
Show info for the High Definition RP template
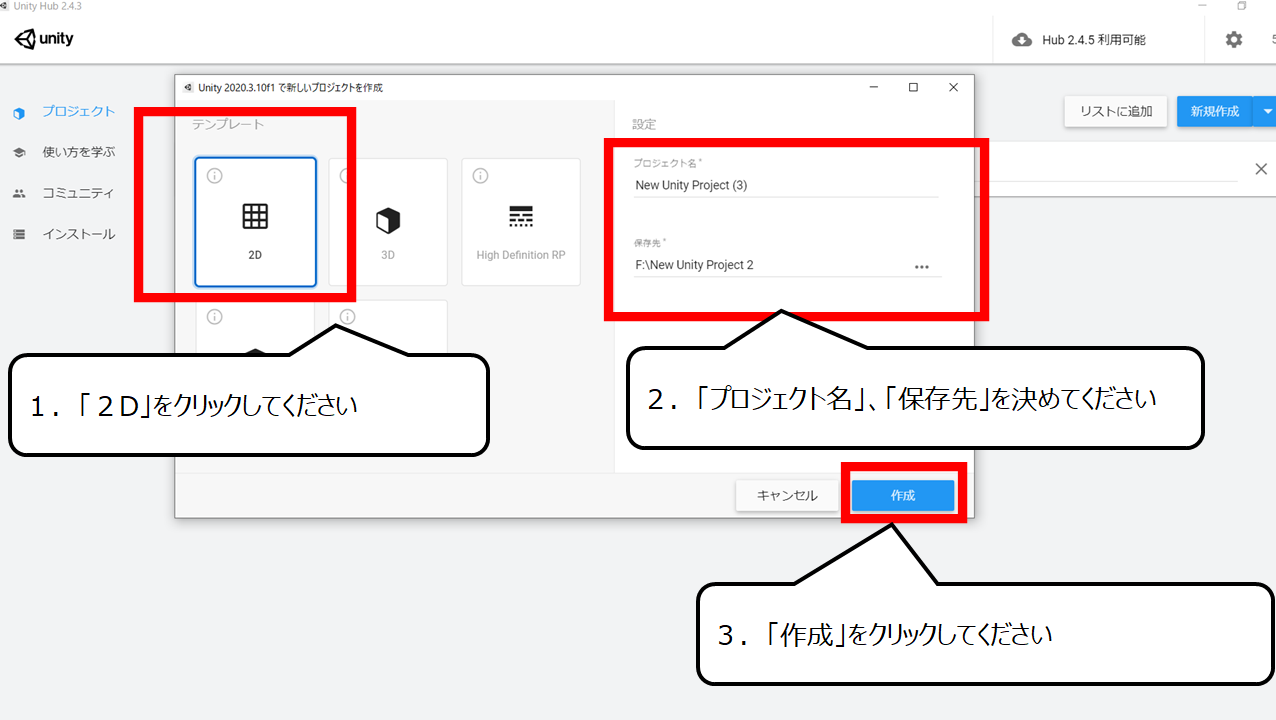pyautogui.click(x=480, y=176)
